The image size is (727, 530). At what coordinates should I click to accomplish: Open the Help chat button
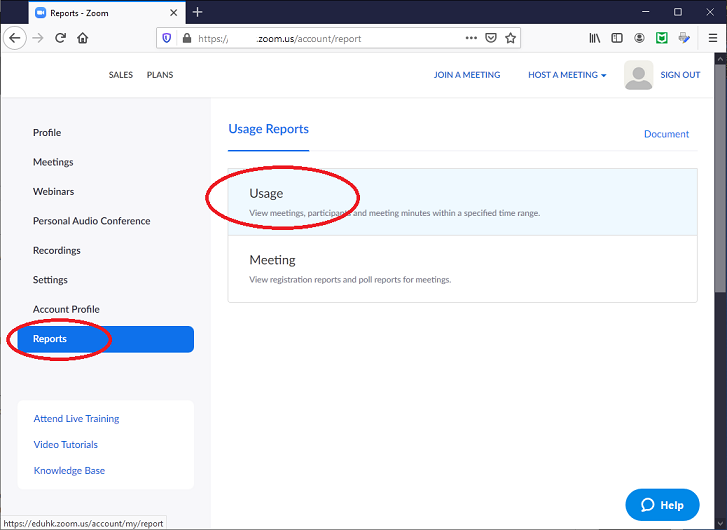(x=662, y=504)
